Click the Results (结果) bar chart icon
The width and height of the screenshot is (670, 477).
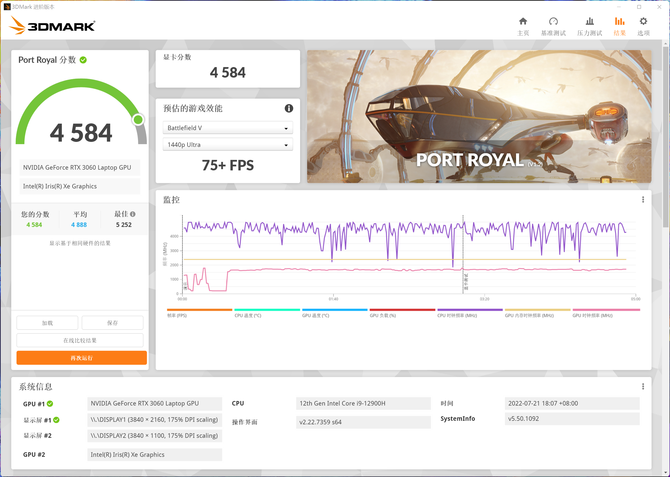click(619, 25)
